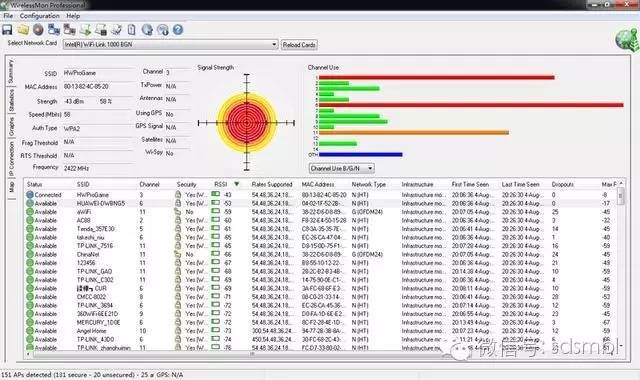640x380 pixels.
Task: Click the document with black square icon
Action: point(101,30)
